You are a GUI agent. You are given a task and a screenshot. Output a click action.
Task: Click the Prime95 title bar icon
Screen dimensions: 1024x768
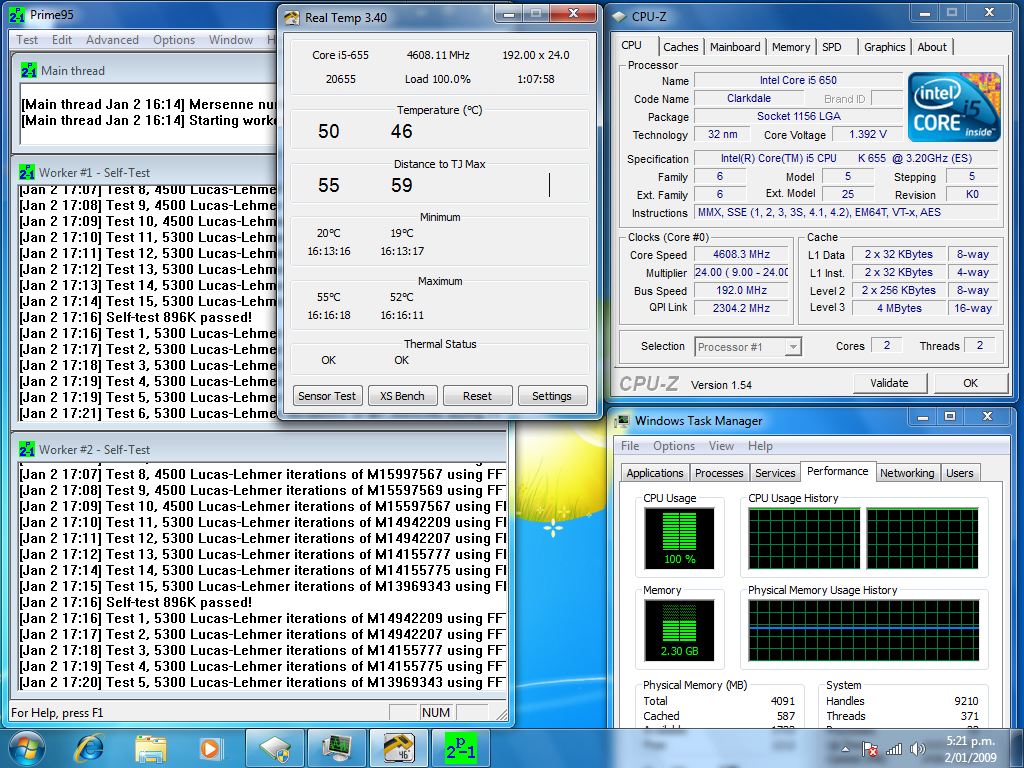click(17, 14)
